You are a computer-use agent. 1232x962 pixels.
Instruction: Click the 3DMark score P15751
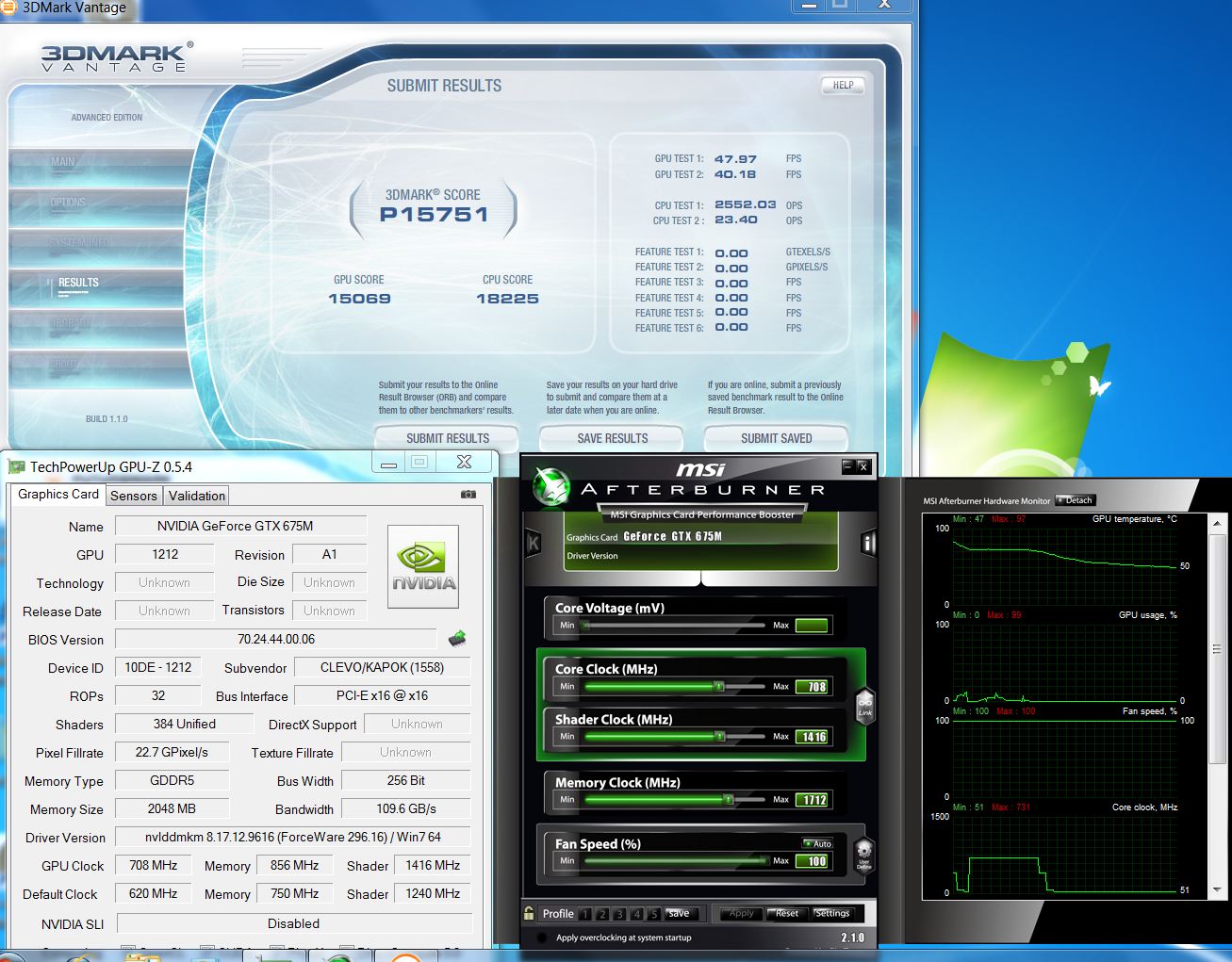pyautogui.click(x=434, y=215)
